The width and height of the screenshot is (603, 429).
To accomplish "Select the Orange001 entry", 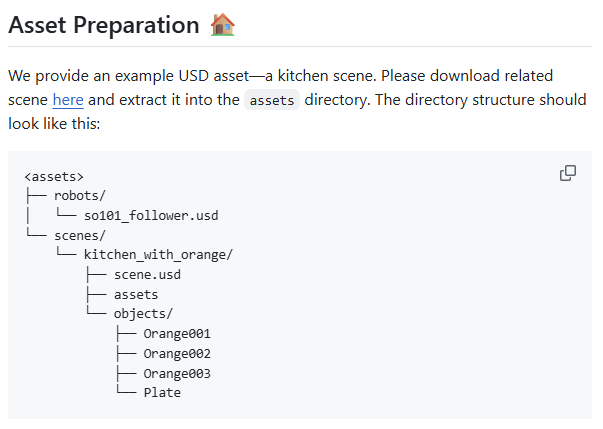I will pos(177,334).
